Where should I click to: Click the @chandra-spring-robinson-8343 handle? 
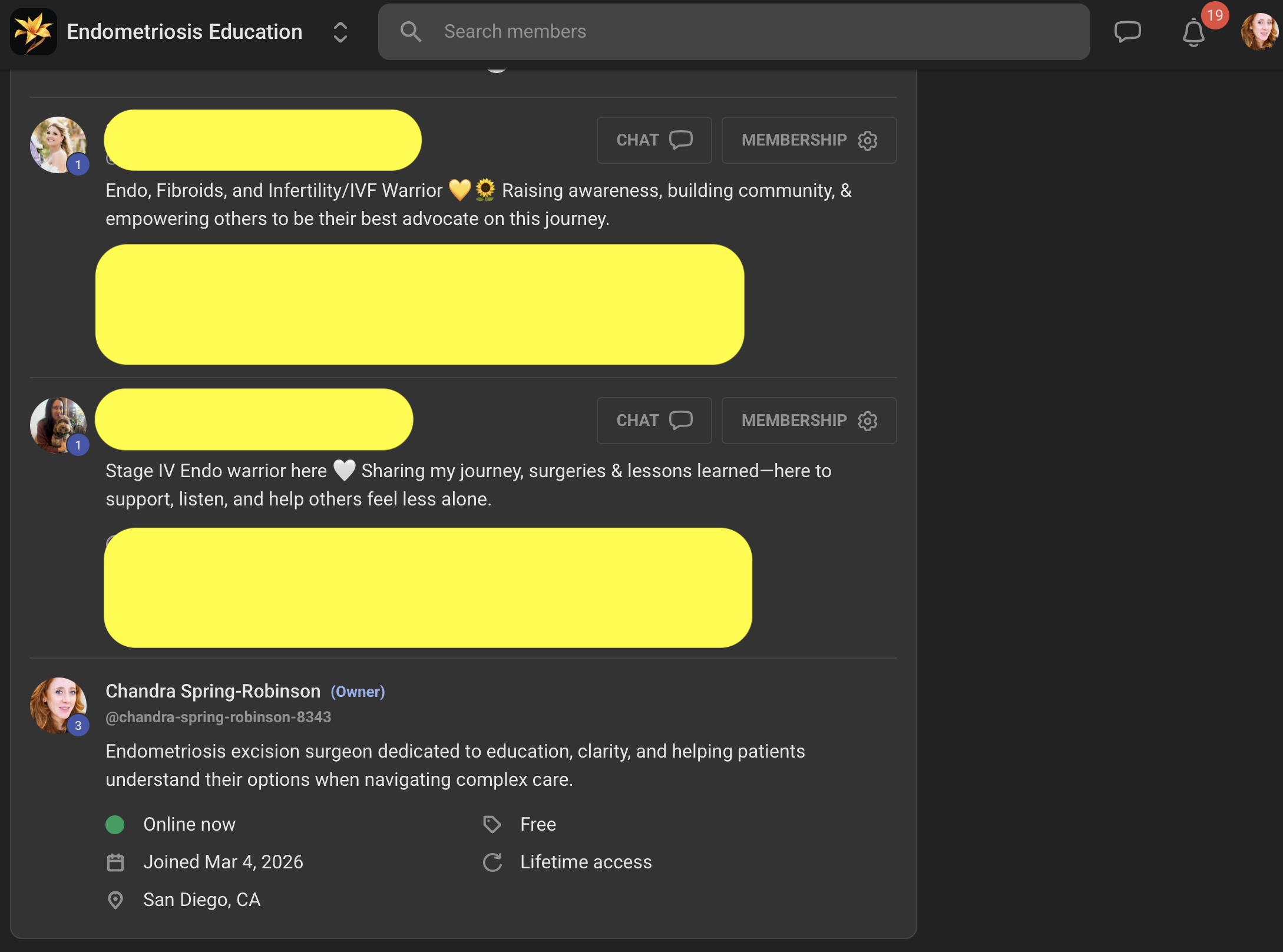(218, 717)
